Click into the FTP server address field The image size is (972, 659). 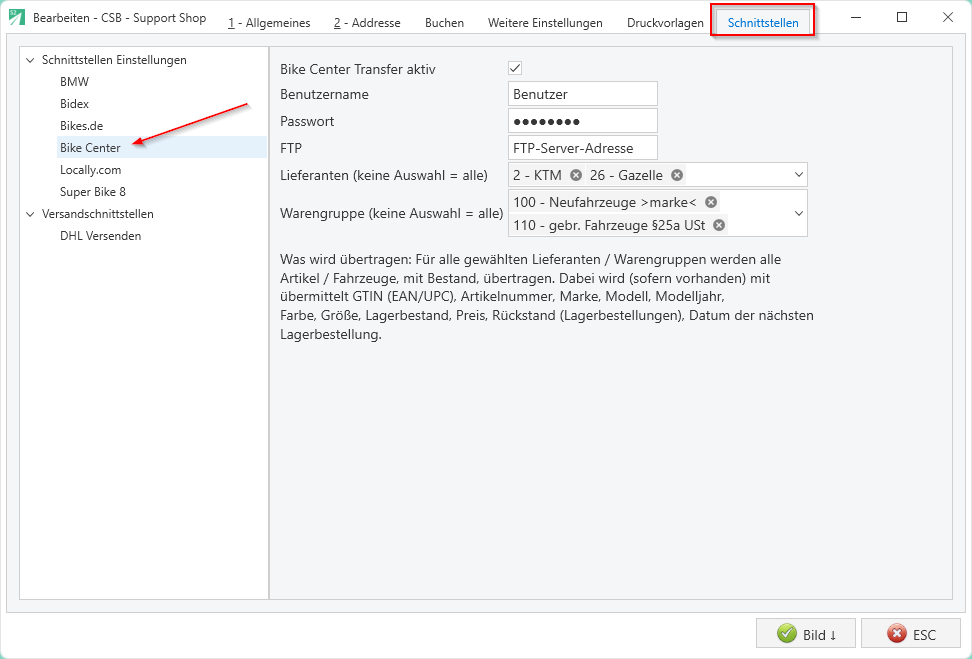[x=583, y=148]
